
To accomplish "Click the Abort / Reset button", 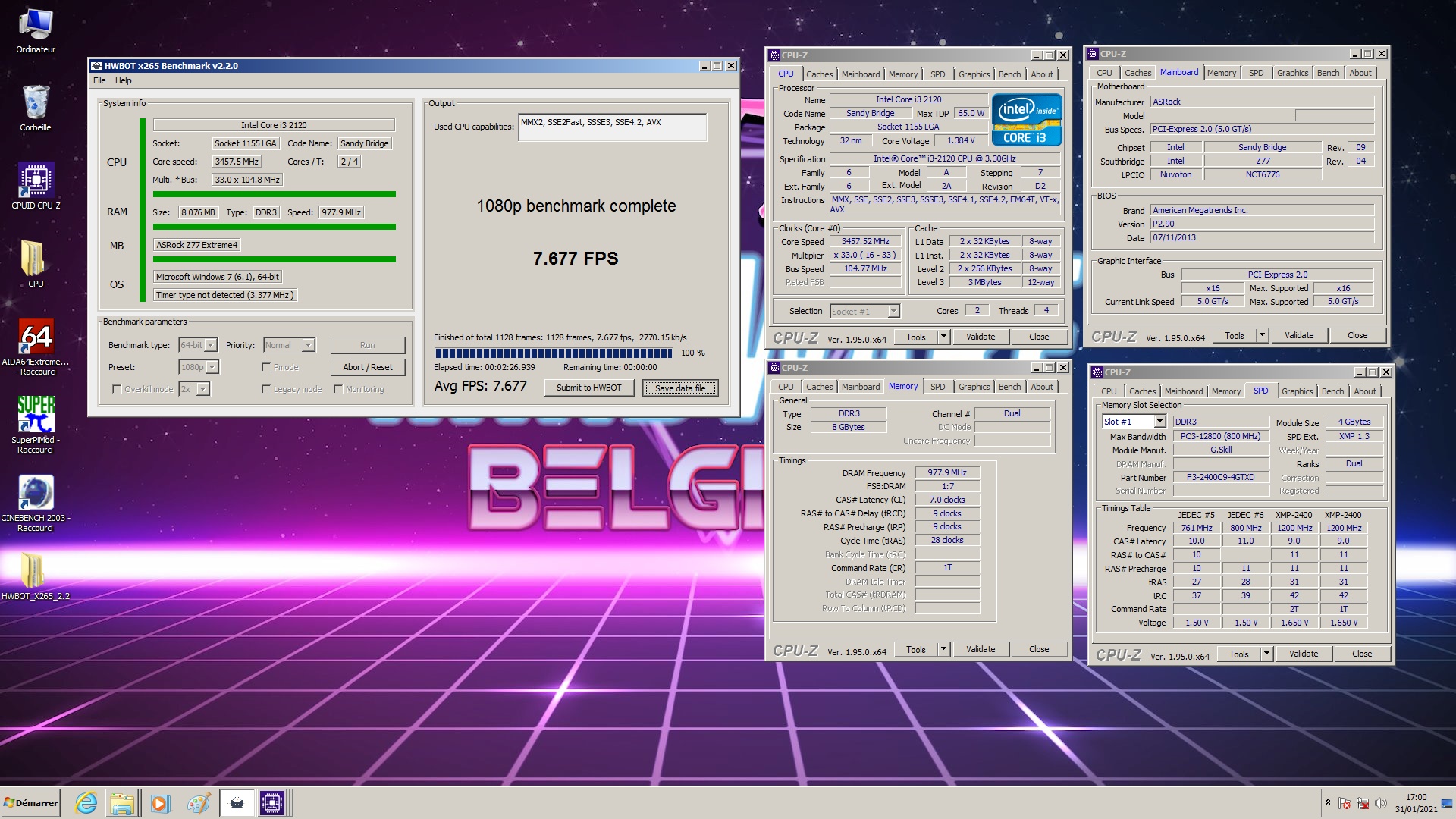I will (368, 367).
